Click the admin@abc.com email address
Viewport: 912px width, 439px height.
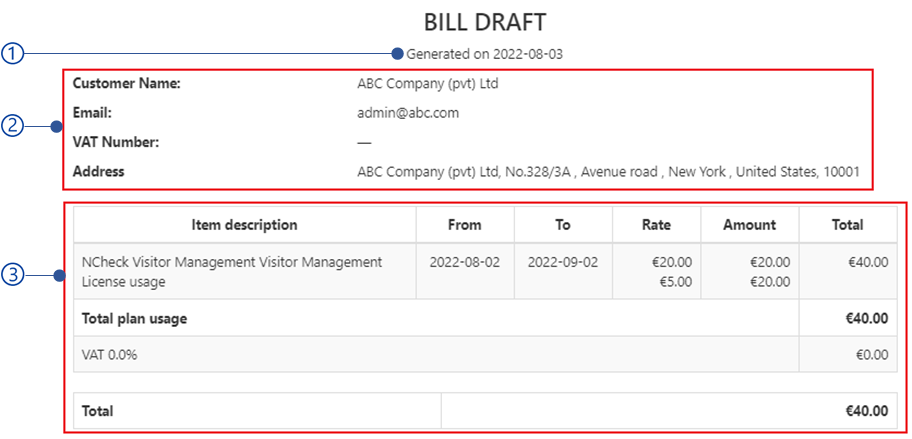(x=408, y=113)
